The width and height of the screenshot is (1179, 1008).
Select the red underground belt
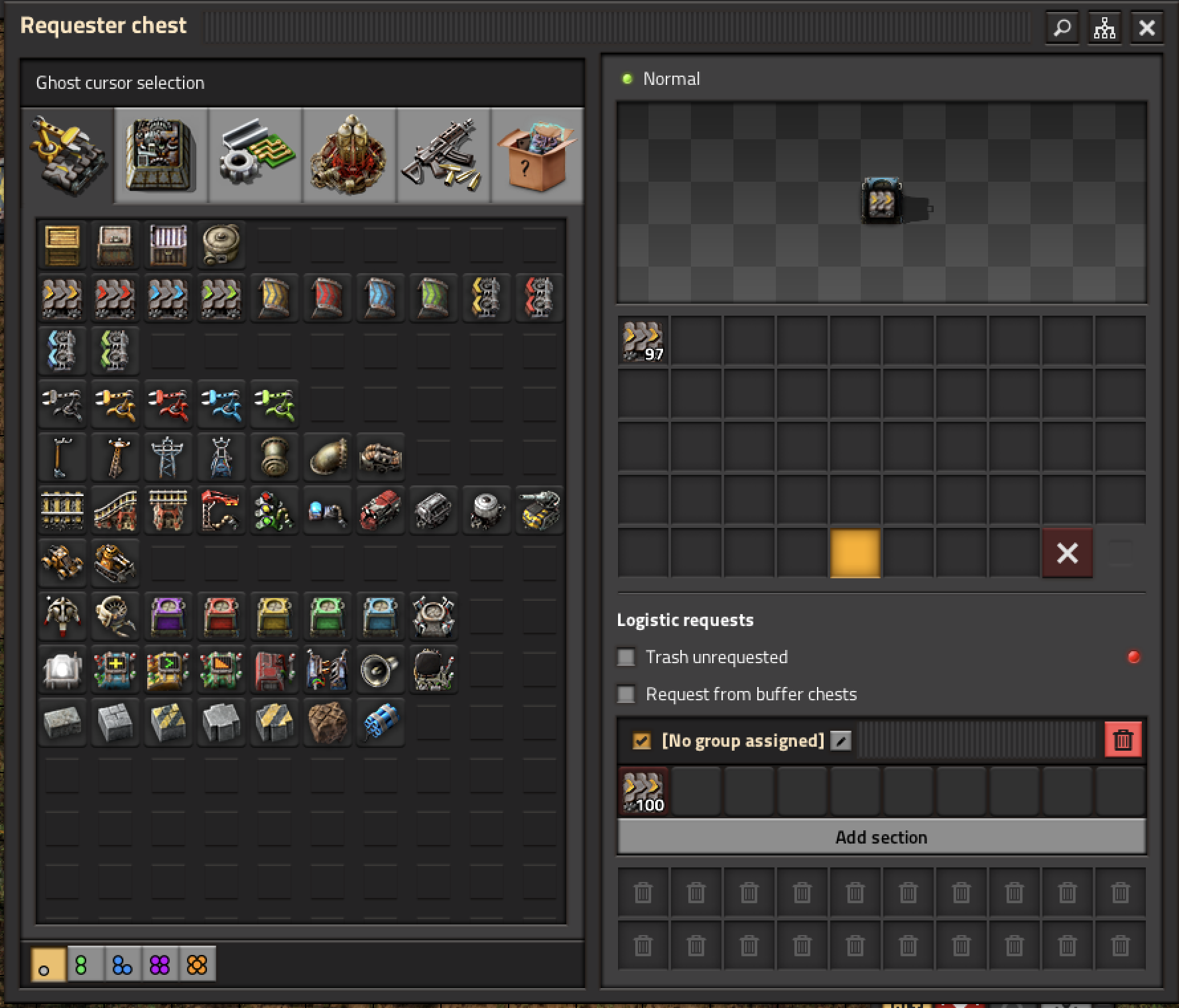328,298
